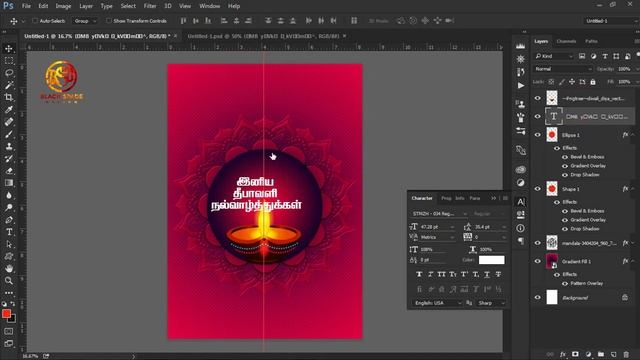
Task: Select the Horizontal Type tool
Action: [9, 232]
